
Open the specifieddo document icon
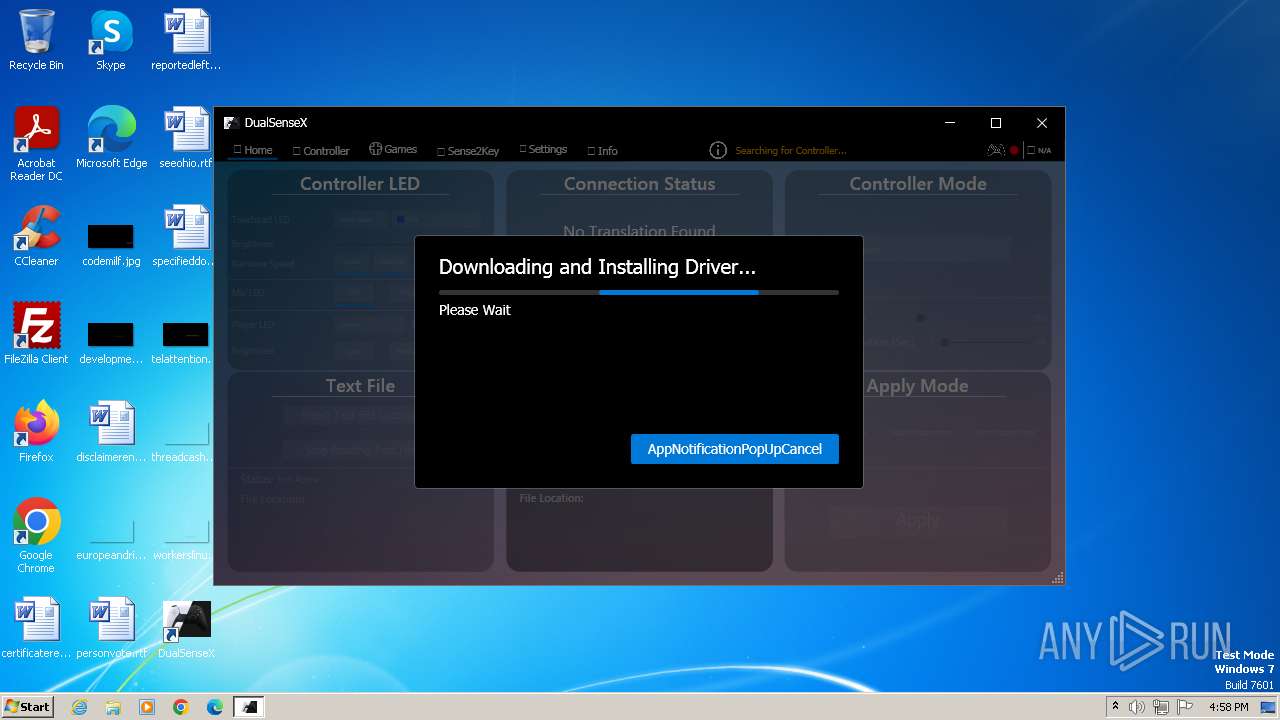[186, 236]
